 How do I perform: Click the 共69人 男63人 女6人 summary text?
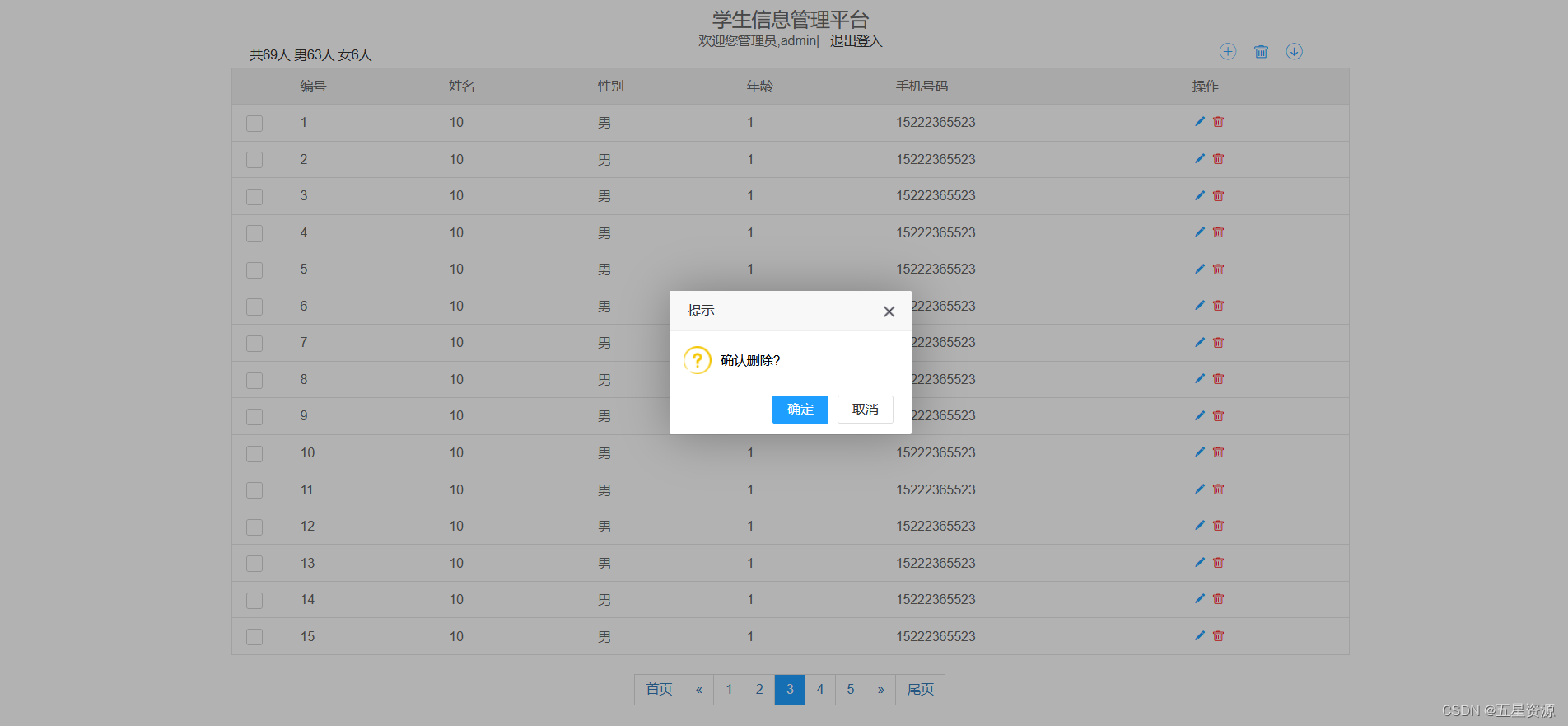pyautogui.click(x=311, y=55)
